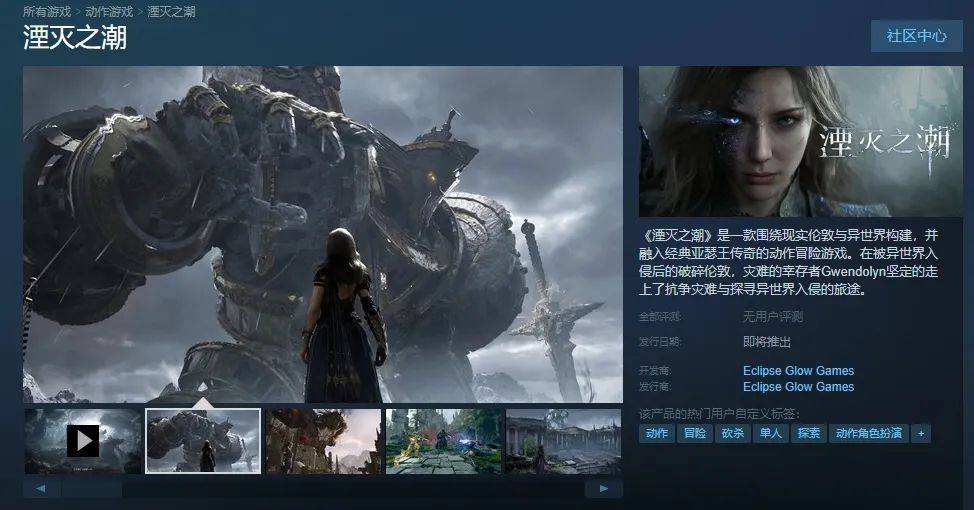View the forest combat screenshot thumbnail

click(444, 441)
